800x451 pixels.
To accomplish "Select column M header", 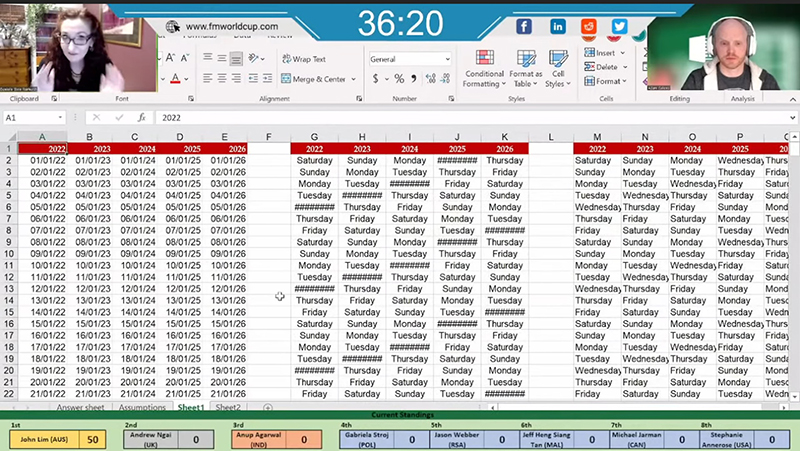I will point(597,137).
